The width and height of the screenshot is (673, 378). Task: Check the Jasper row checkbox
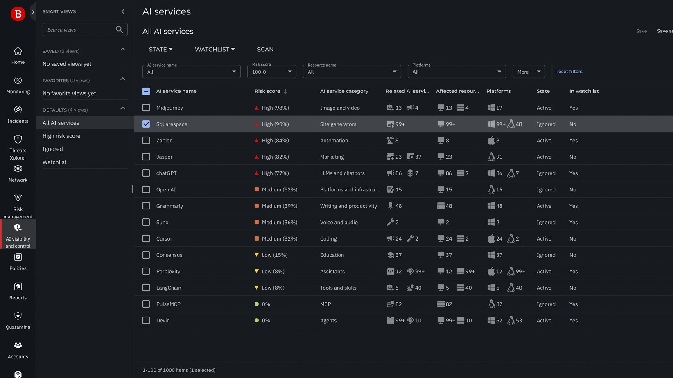click(146, 157)
